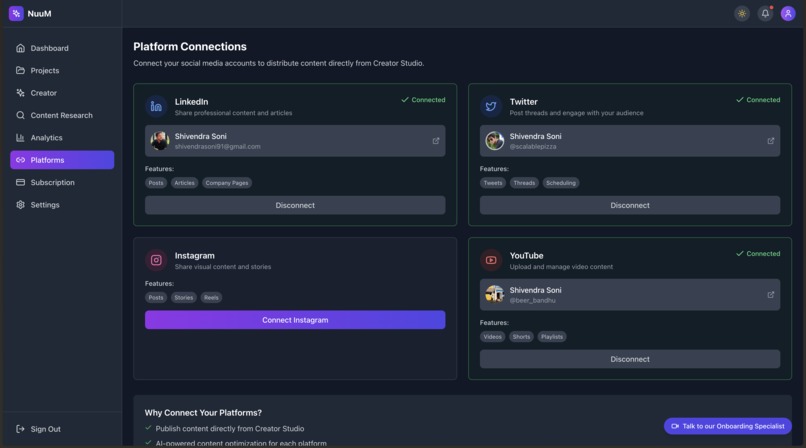806x448 pixels.
Task: Click the Platform Connections heading
Action: coord(190,47)
